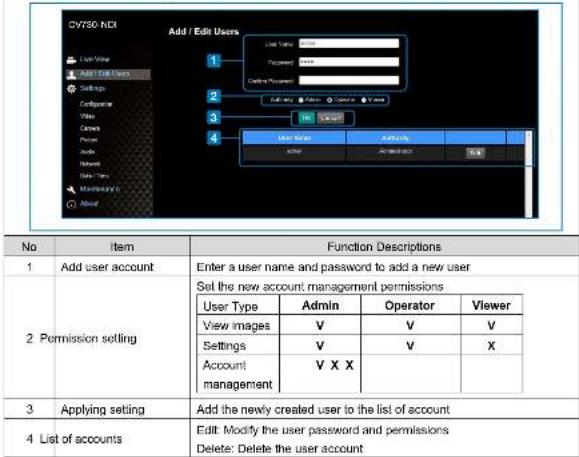This screenshot has width=579, height=457.
Task: Click the Edit button in admin row
Action: 475,153
